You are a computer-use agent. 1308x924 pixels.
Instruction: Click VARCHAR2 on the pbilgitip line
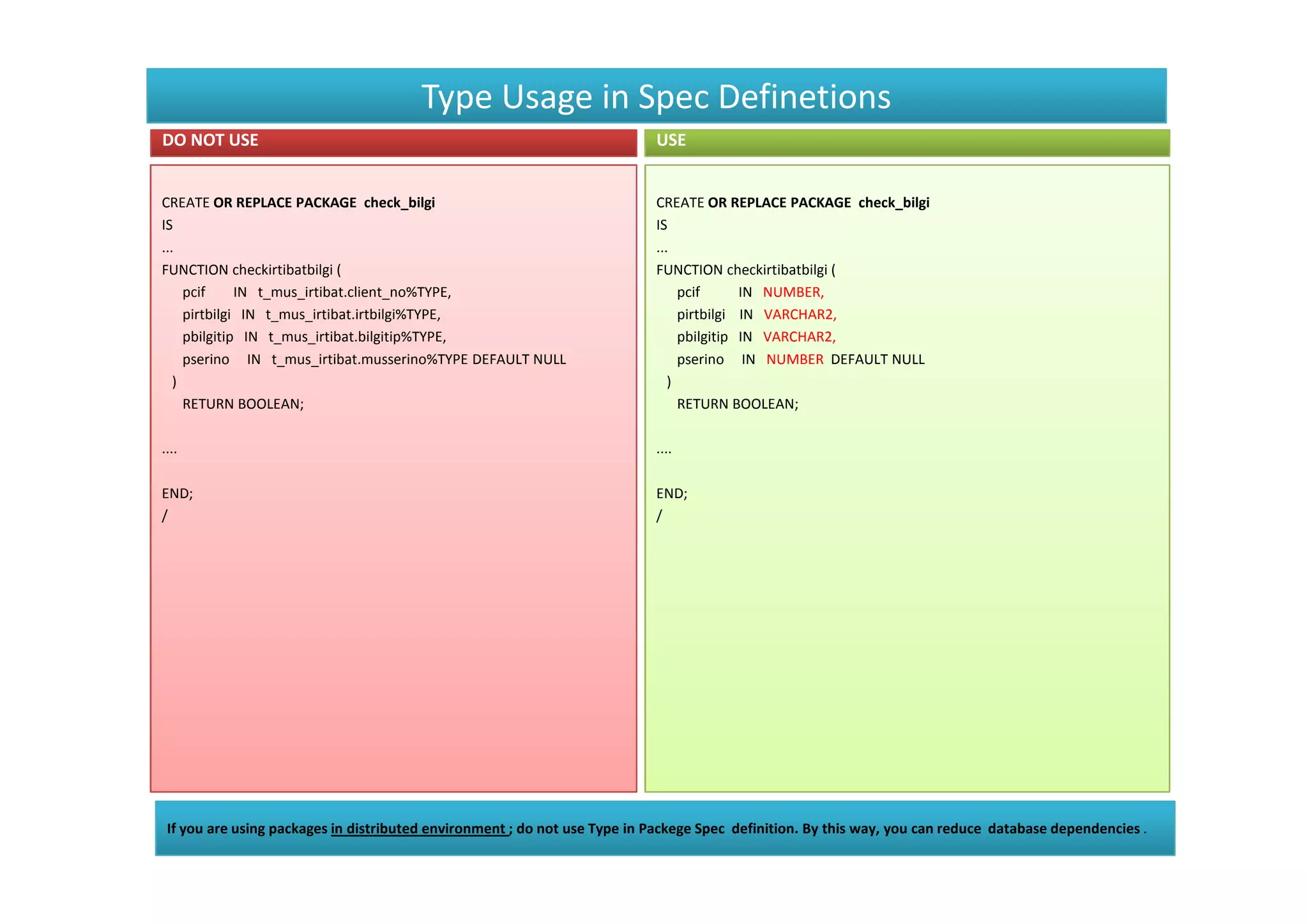799,337
